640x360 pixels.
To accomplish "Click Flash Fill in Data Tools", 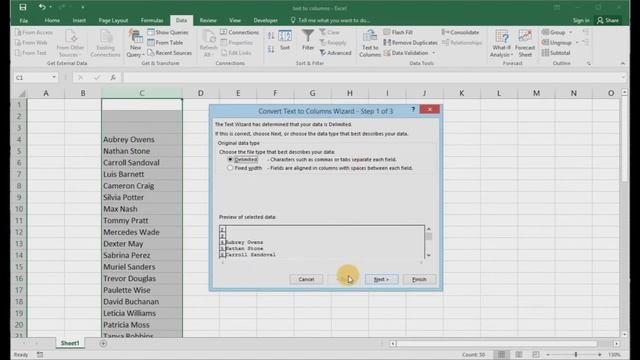I will click(x=398, y=32).
